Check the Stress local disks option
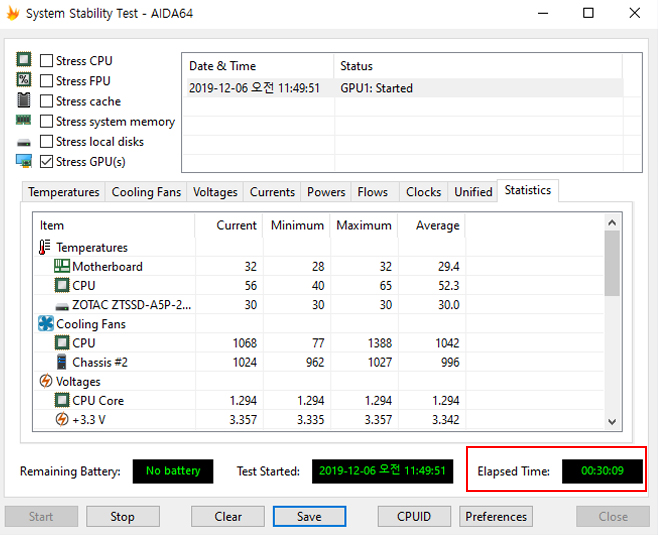 (46, 141)
